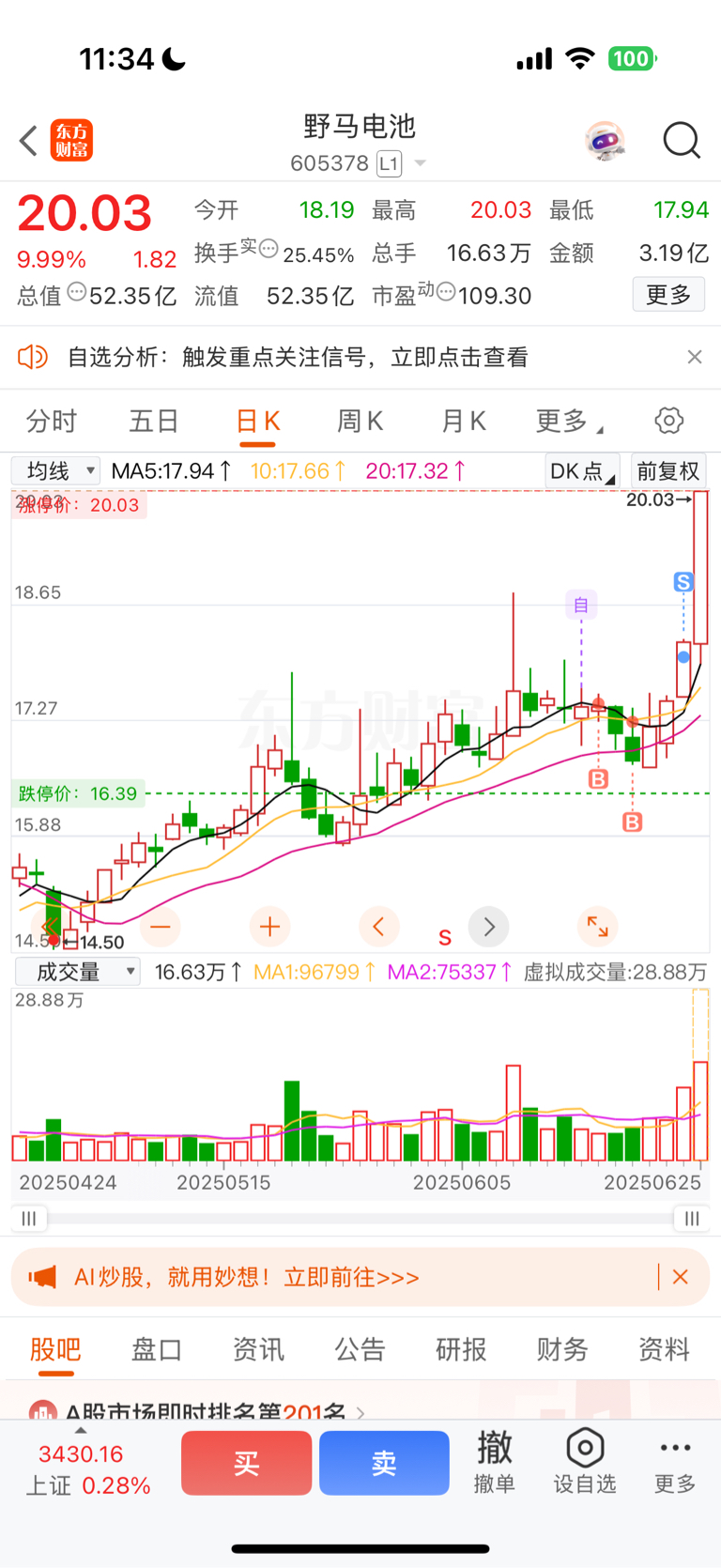Expand 更多 chart period options
721x1568 pixels.
(569, 421)
